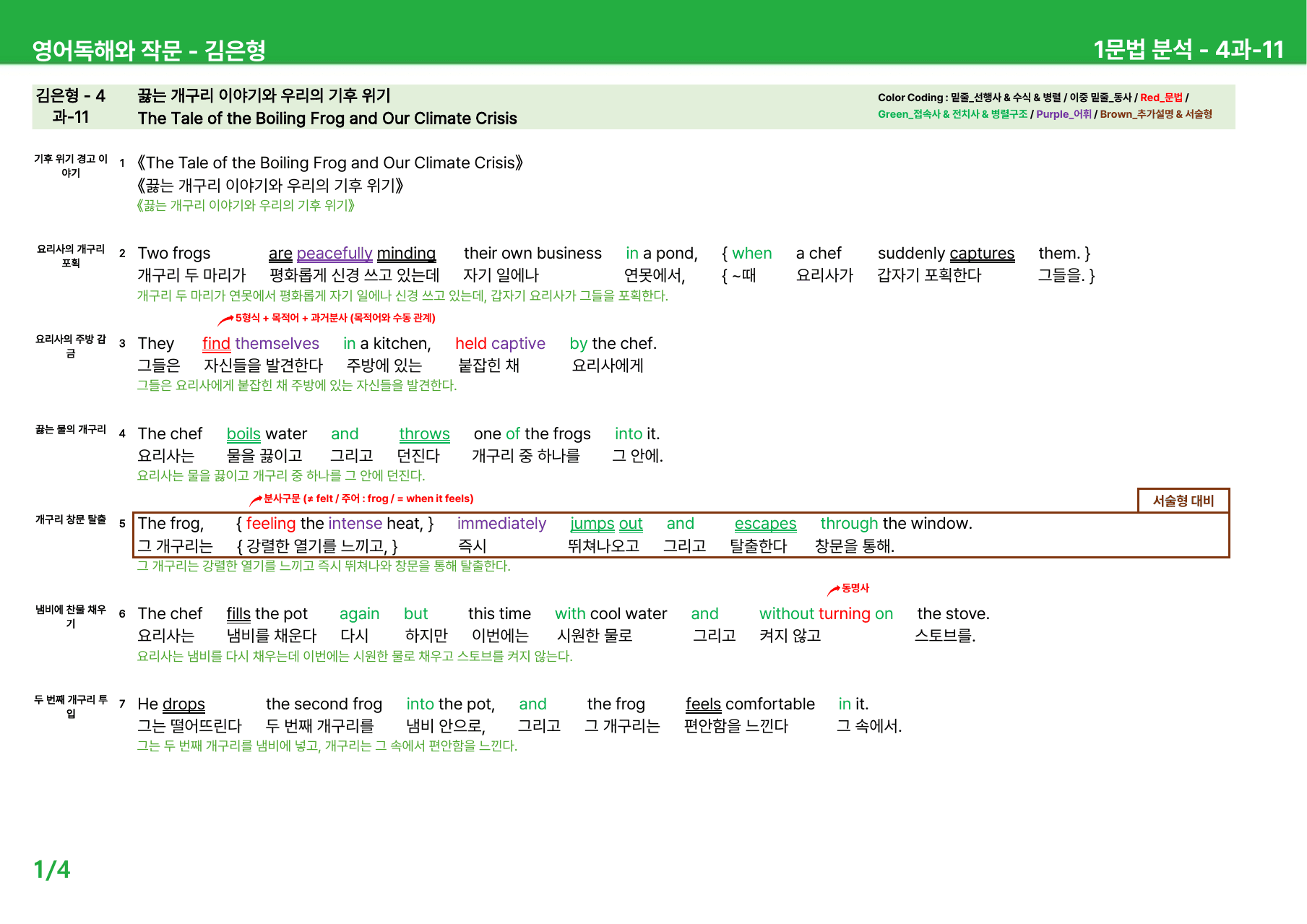Click the underlined verb drops

point(184,704)
